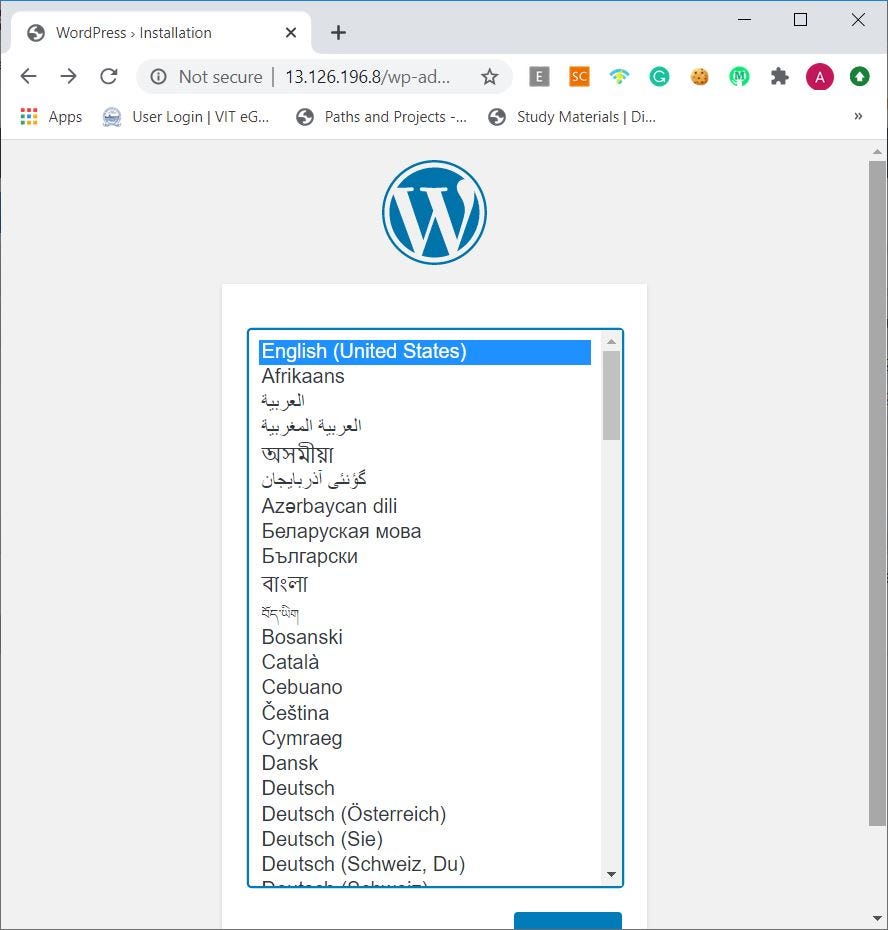
Task: Click the language list scrollbar thumb
Action: point(611,396)
